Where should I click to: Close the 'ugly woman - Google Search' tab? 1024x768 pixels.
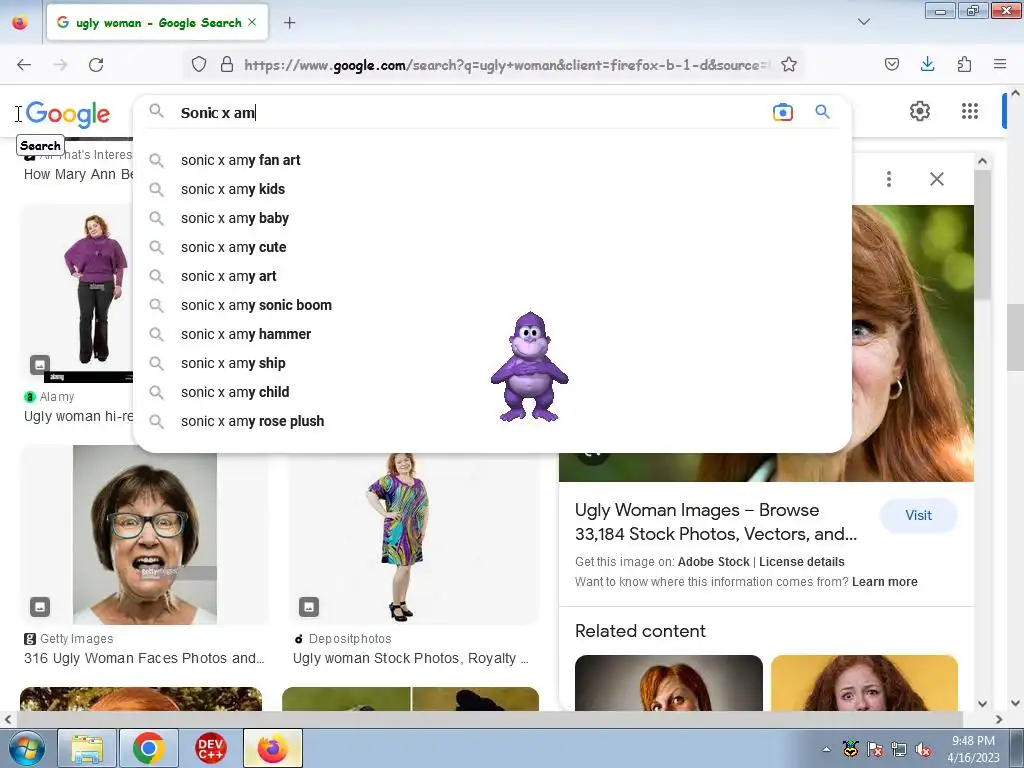tap(252, 22)
